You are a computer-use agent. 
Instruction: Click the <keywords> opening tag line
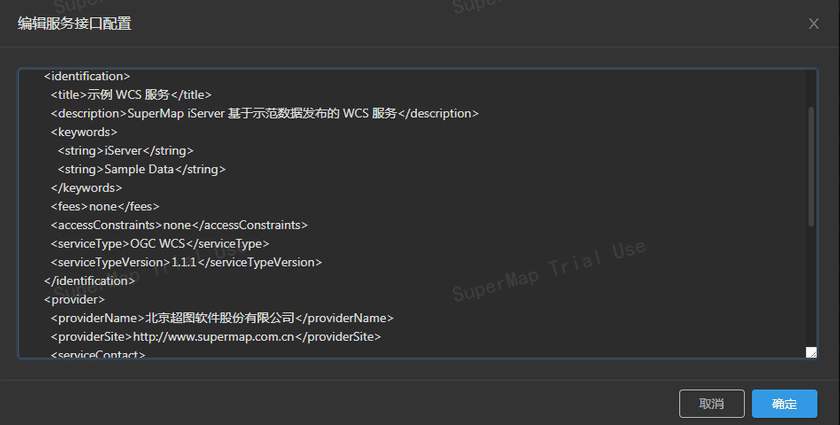84,132
